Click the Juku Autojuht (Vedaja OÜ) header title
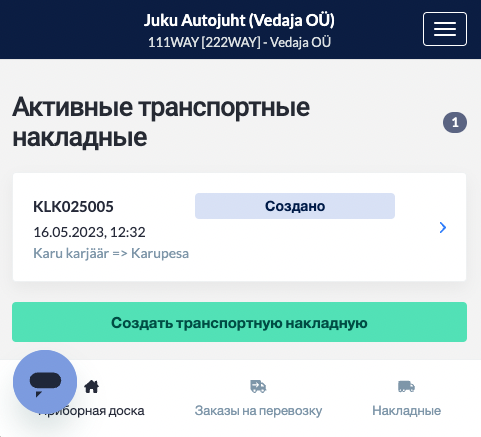Screen dimensions: 481x437 pyautogui.click(x=239, y=20)
